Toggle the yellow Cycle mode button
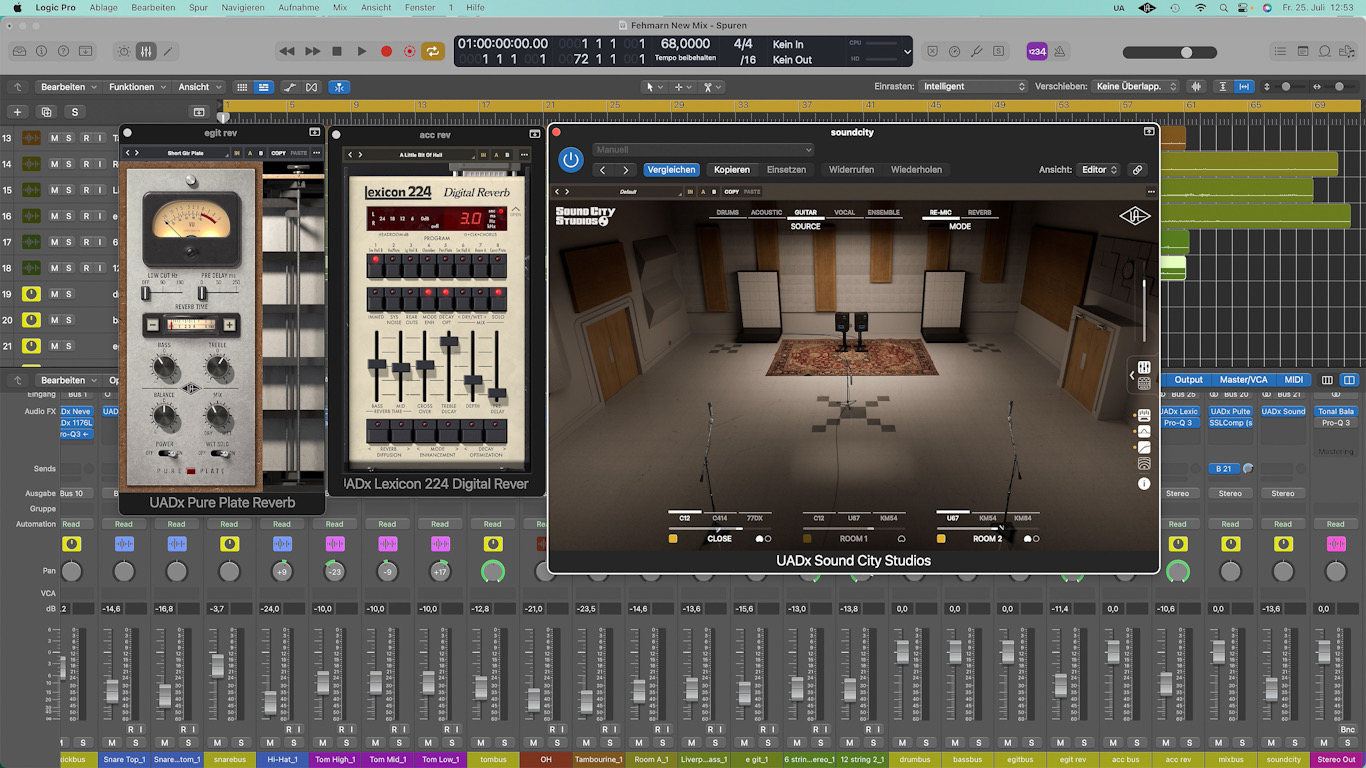 (433, 51)
